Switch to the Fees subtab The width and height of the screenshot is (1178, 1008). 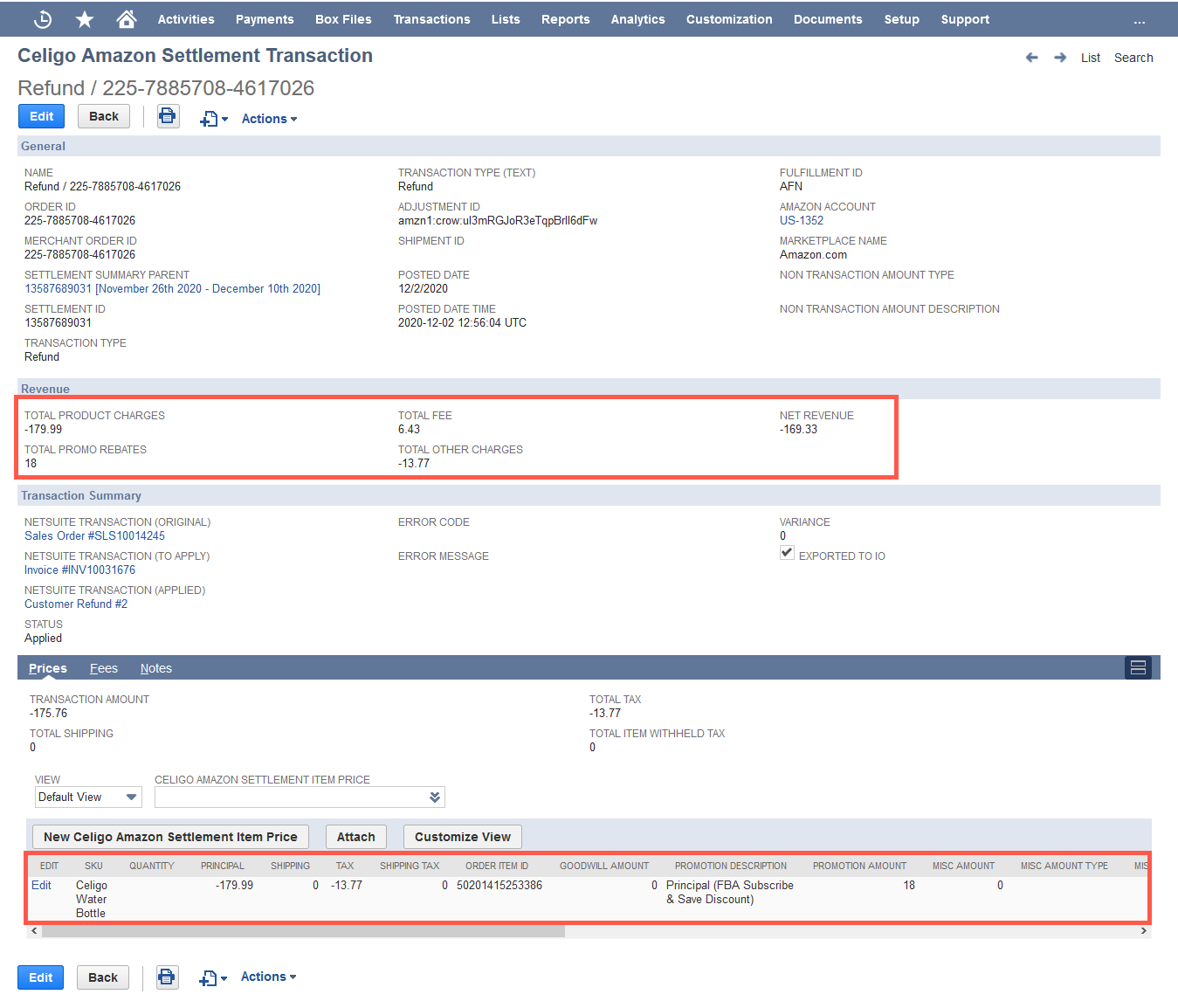104,668
